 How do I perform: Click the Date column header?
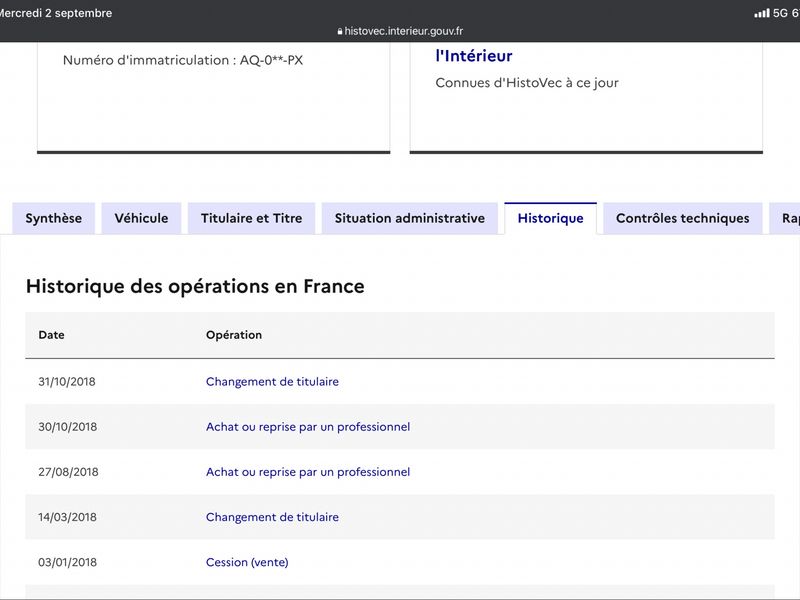click(52, 335)
